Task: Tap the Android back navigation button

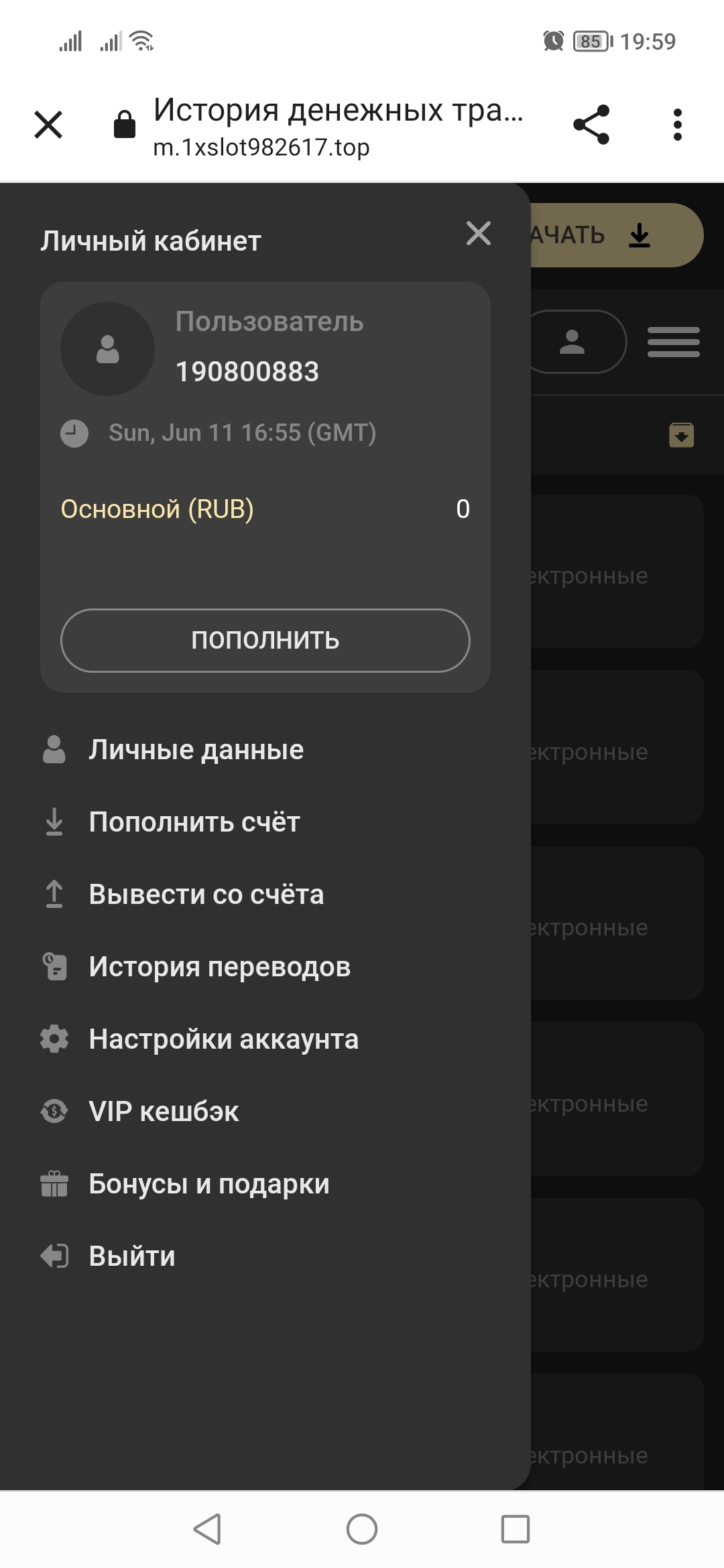Action: click(x=207, y=1529)
